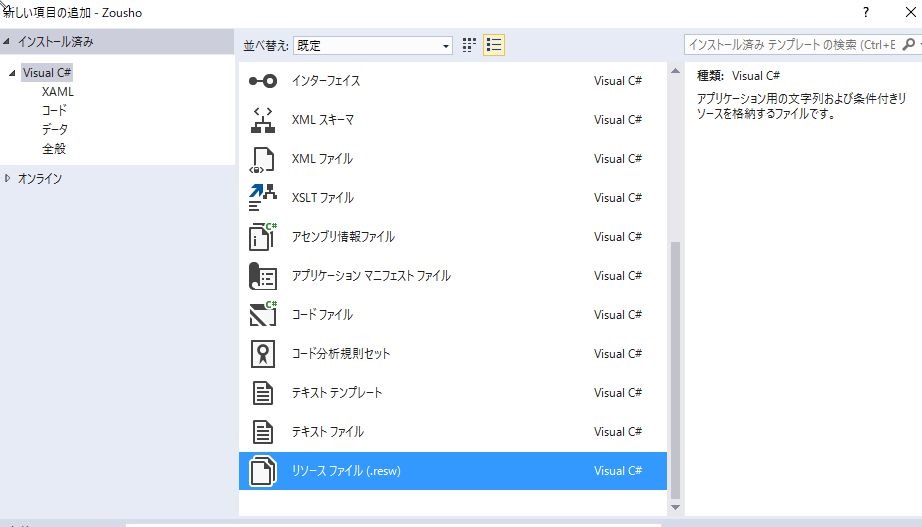
Task: Click the XML スキーマ template icon
Action: click(262, 120)
